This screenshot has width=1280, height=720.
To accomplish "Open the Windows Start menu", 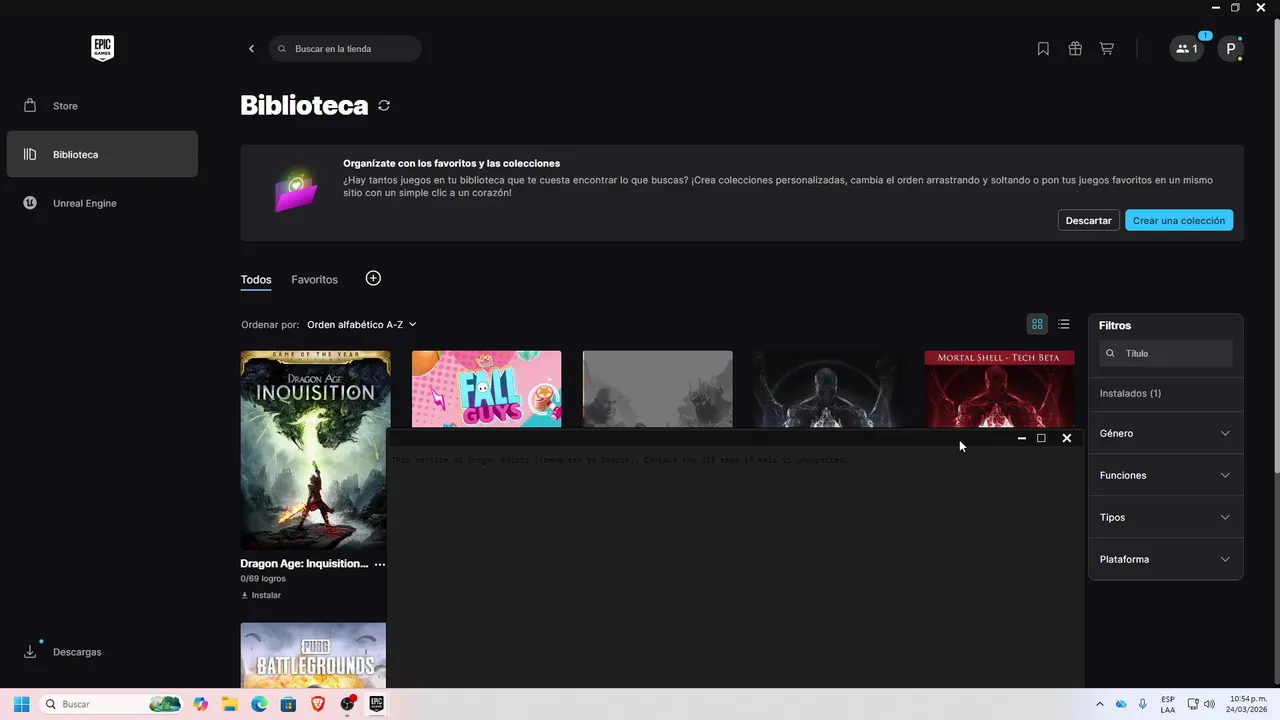I will coord(21,704).
